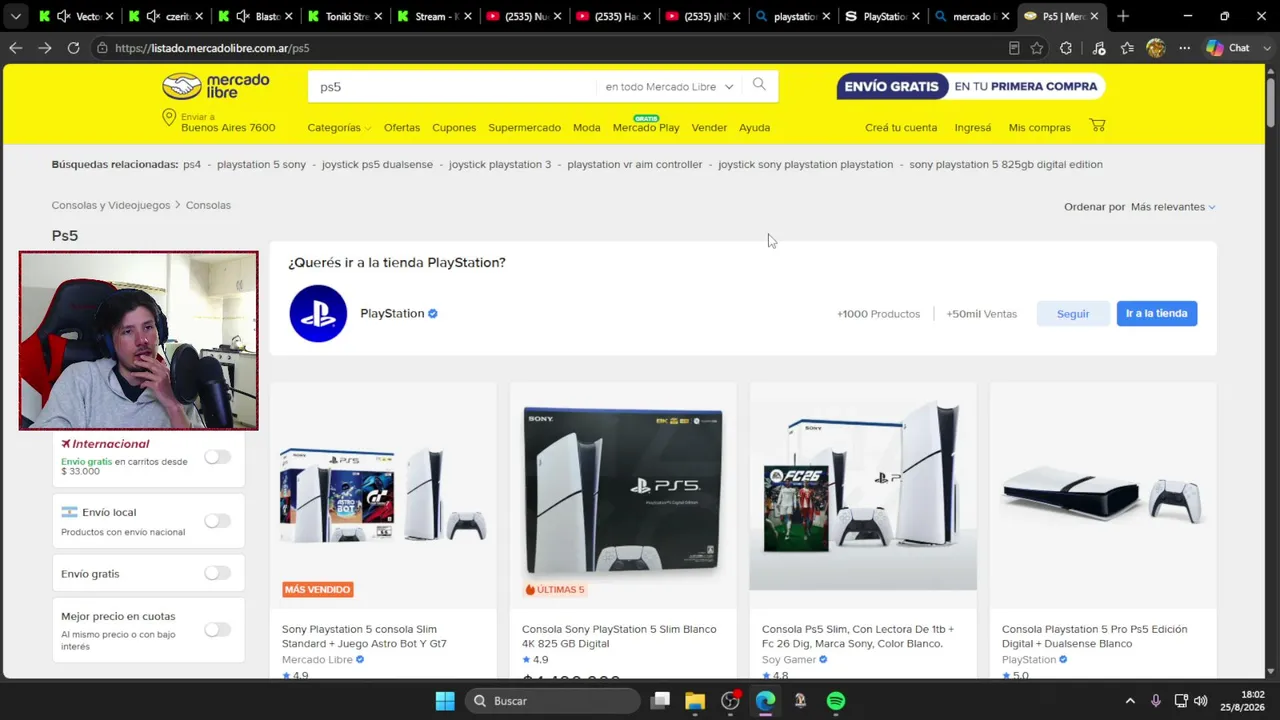This screenshot has height=720, width=1280.
Task: Open a new browser tab
Action: tap(1123, 16)
